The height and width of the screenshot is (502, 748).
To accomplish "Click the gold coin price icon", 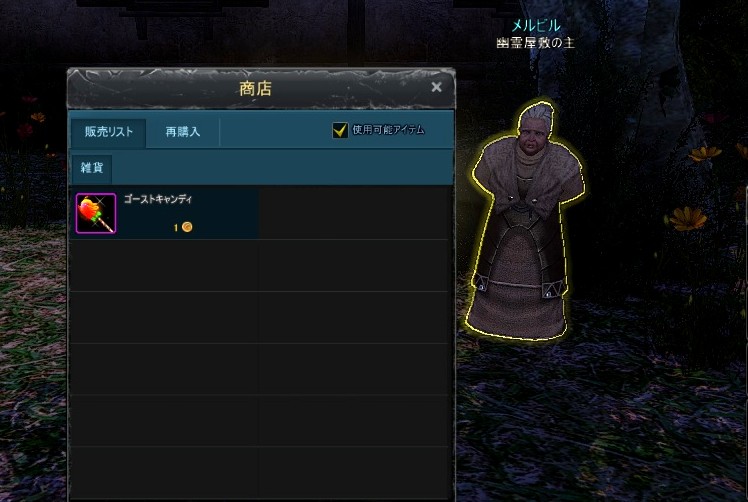I will click(x=187, y=227).
